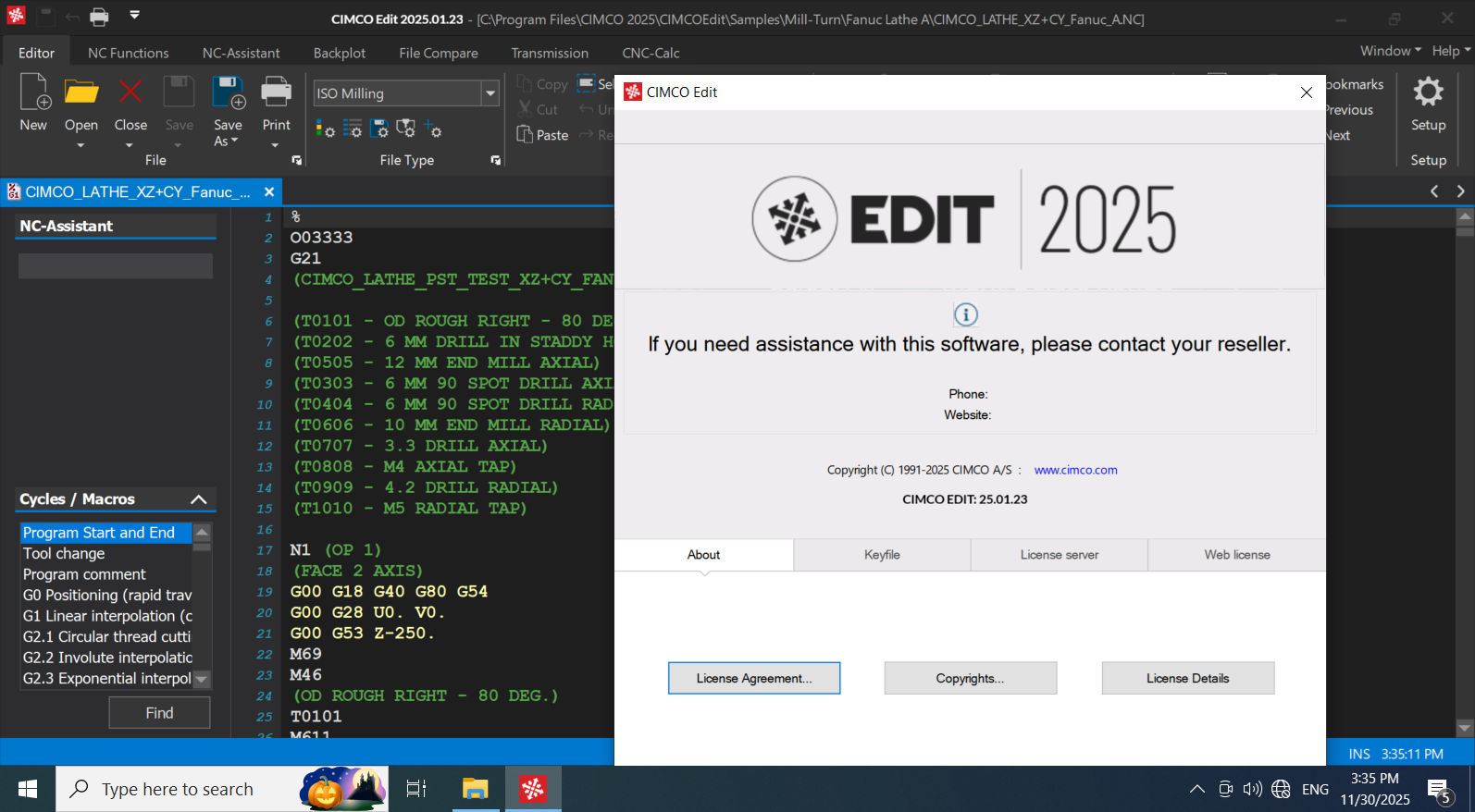Show hidden system tray icons
Screen dimensions: 1475x812
pos(1196,789)
